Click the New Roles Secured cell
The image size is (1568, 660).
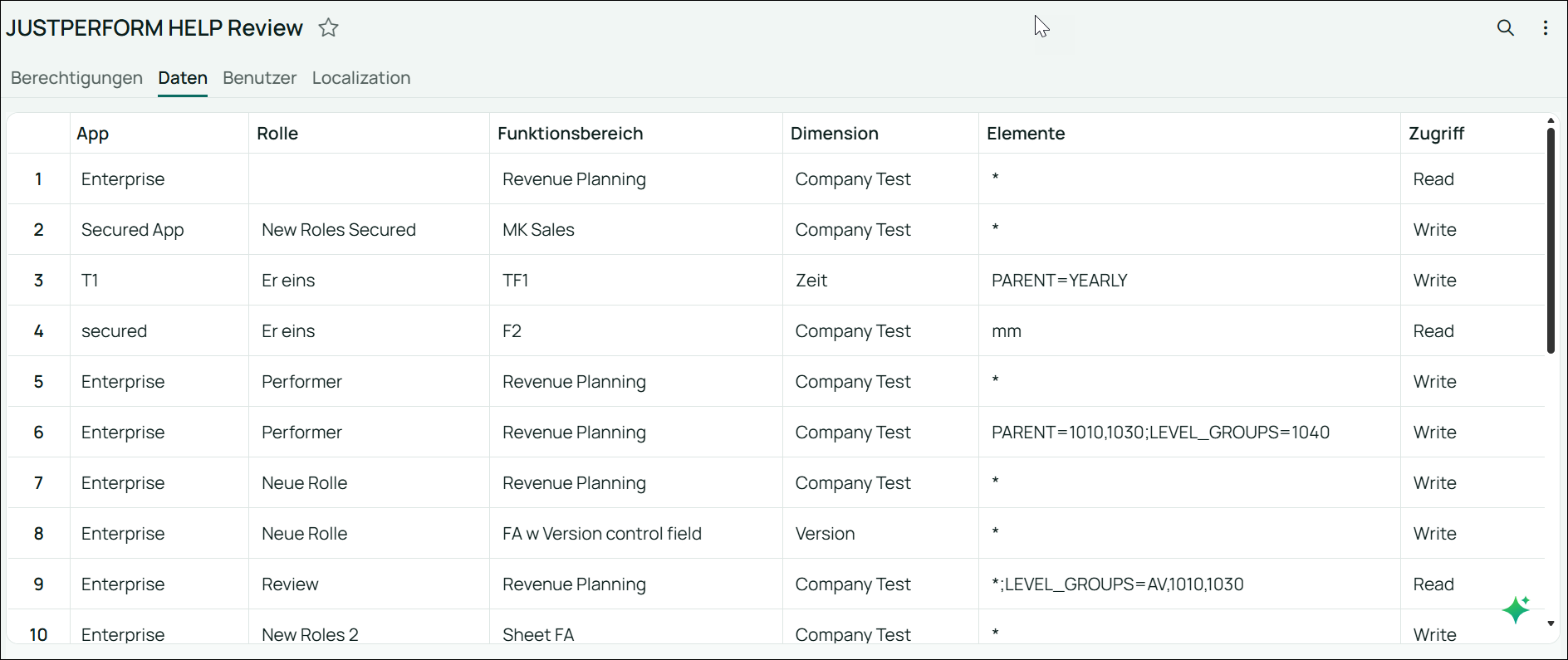[369, 230]
